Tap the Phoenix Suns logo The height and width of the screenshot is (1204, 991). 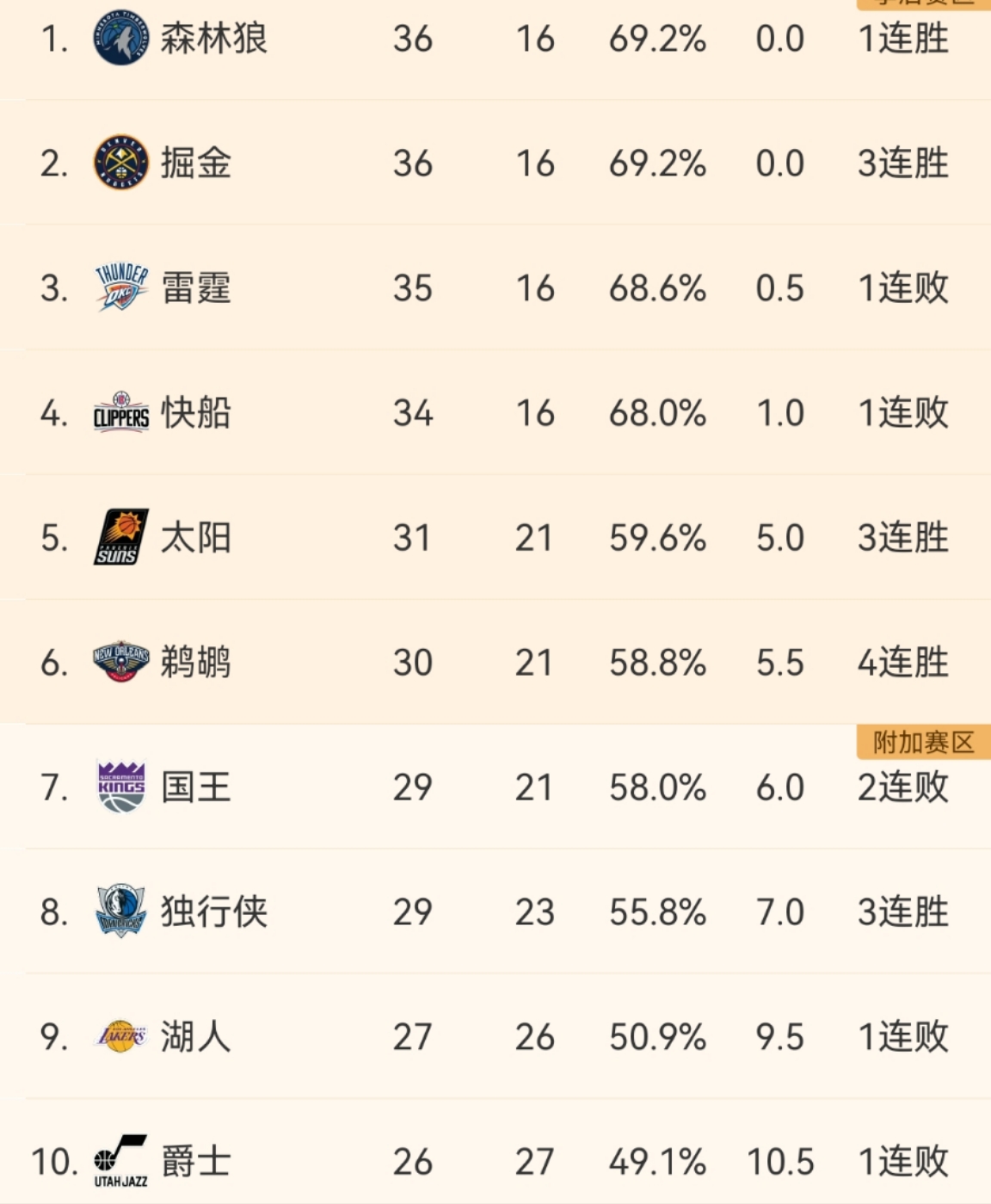point(120,537)
